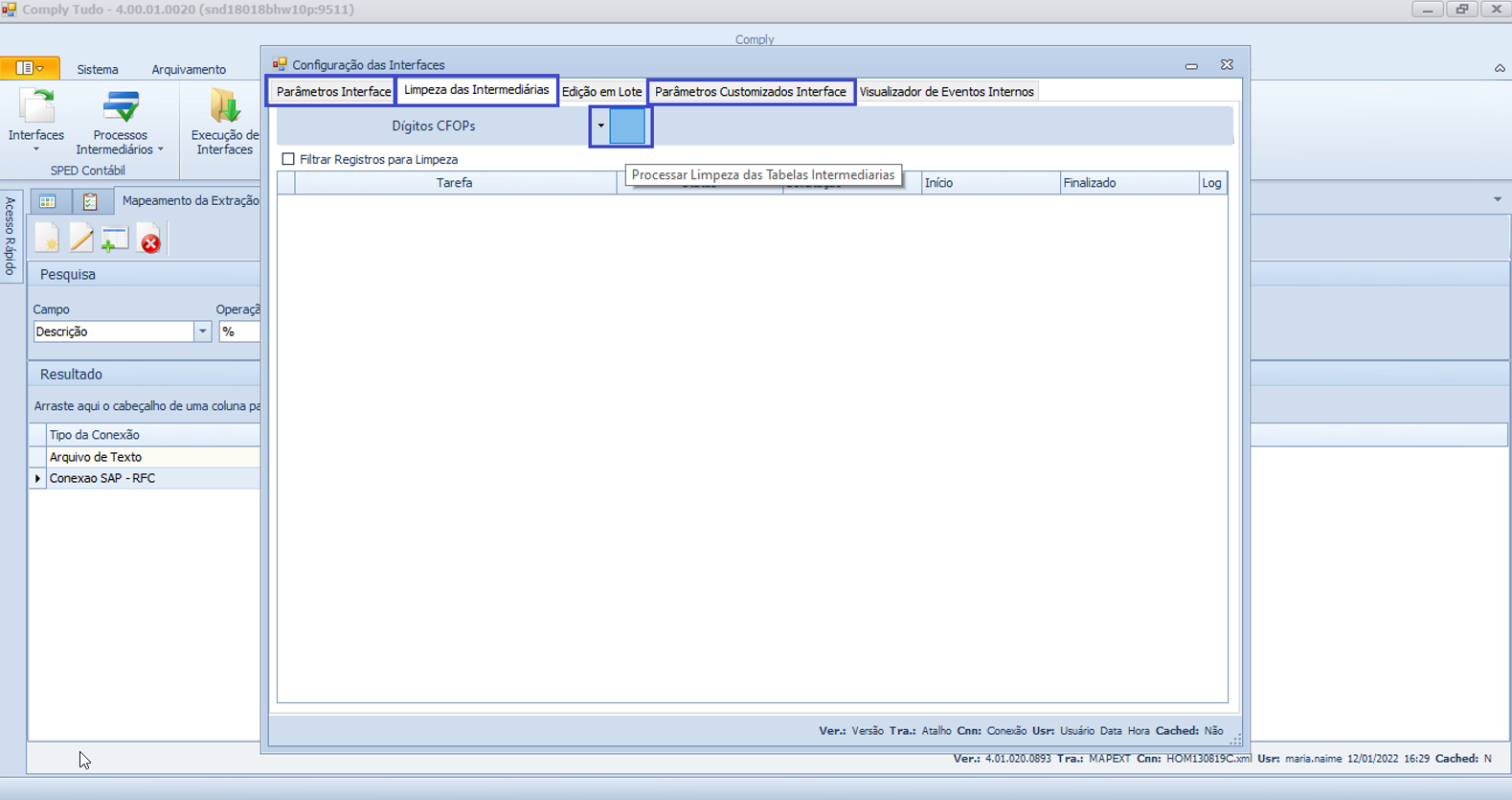
Task: Click the Tarefa column header
Action: point(455,183)
